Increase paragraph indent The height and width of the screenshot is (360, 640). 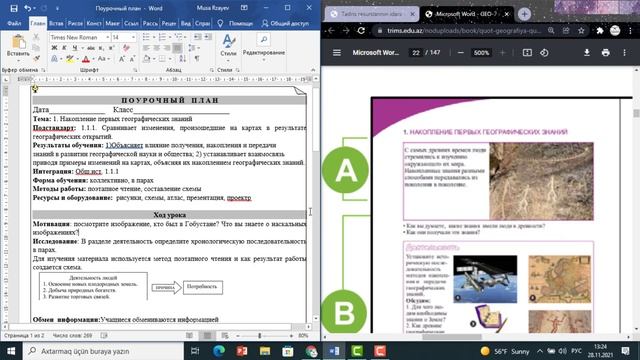208,37
